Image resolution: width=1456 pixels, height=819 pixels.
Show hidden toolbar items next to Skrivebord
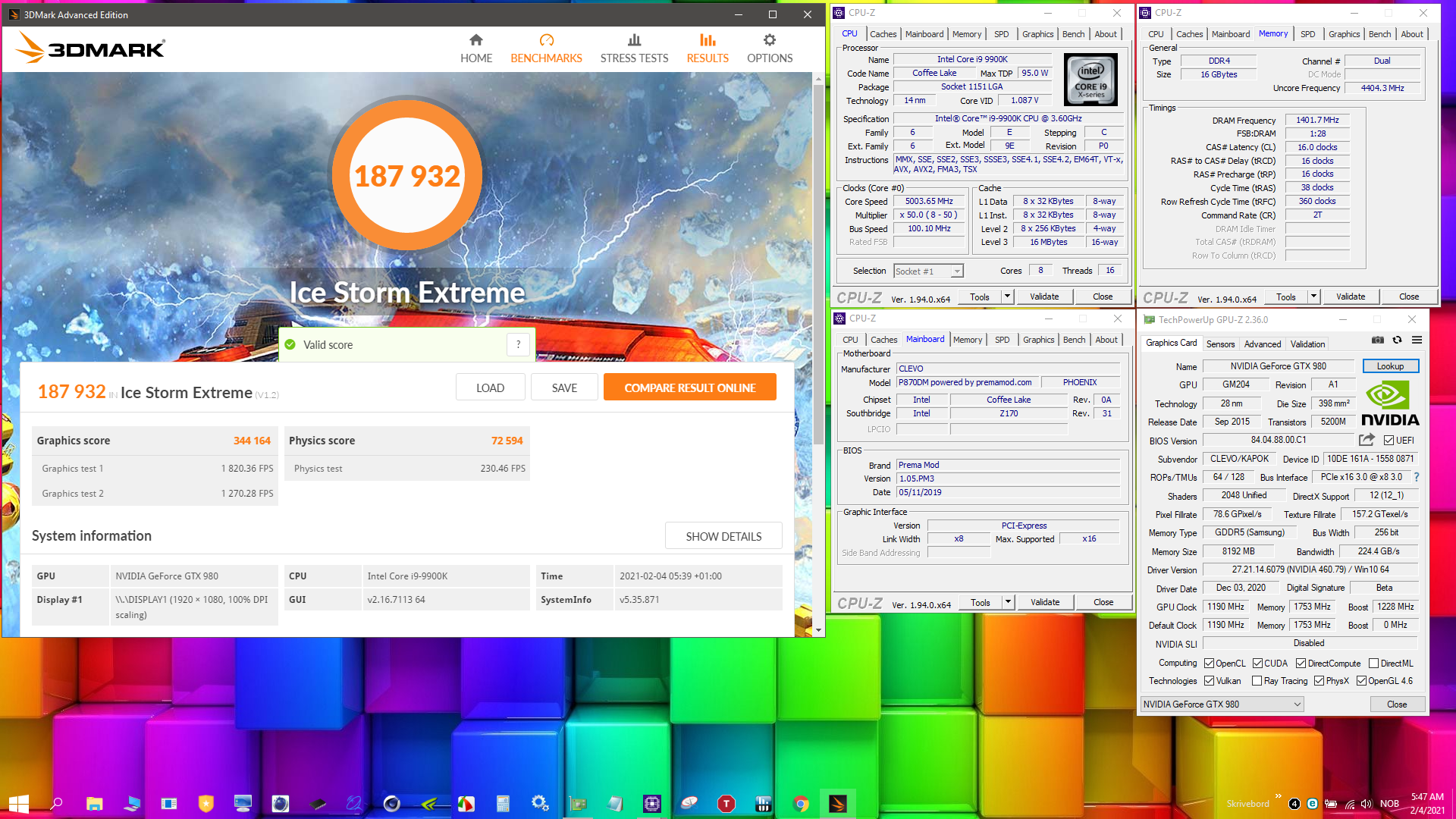click(x=1278, y=797)
